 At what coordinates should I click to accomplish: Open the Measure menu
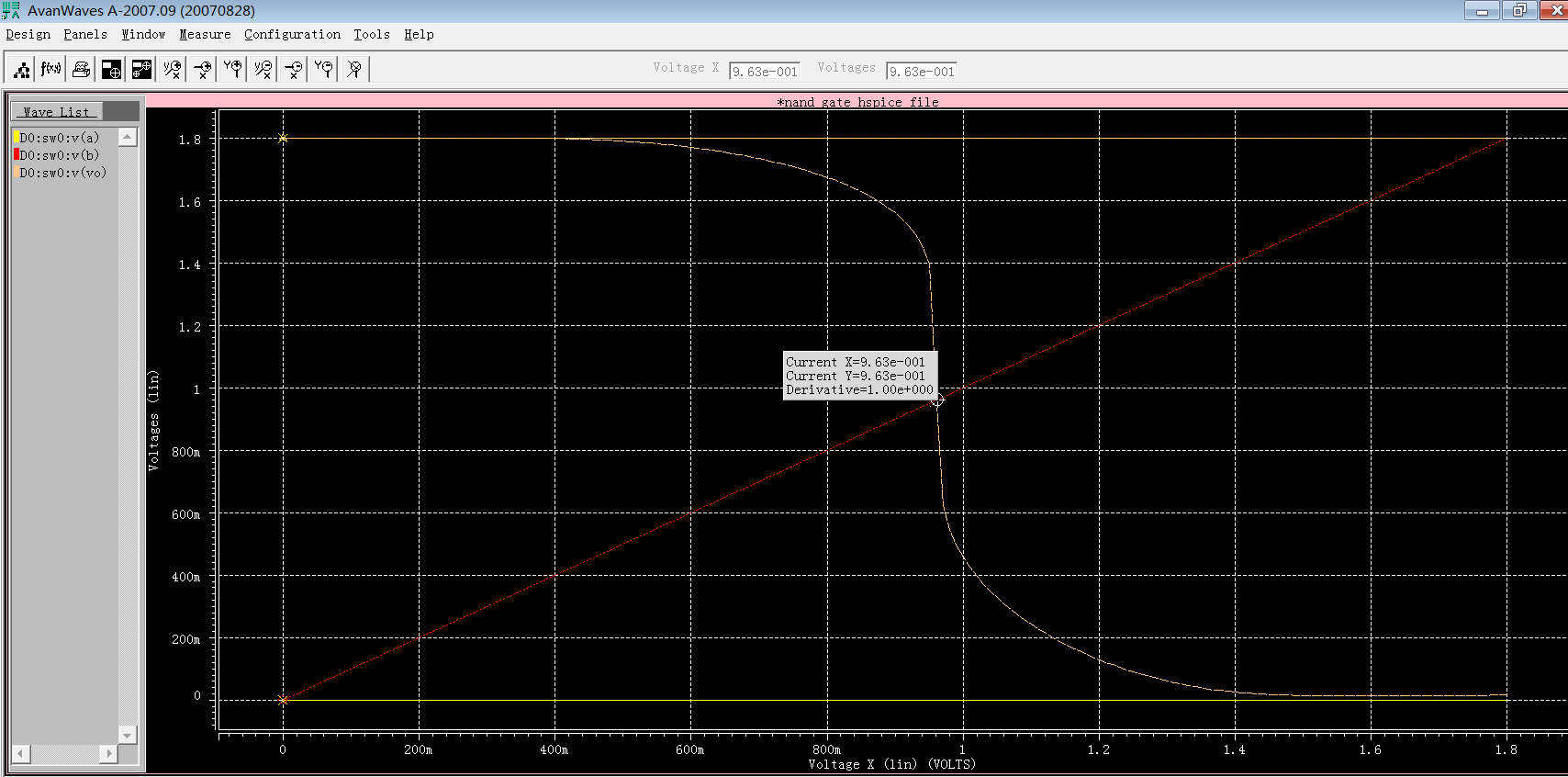pyautogui.click(x=205, y=34)
